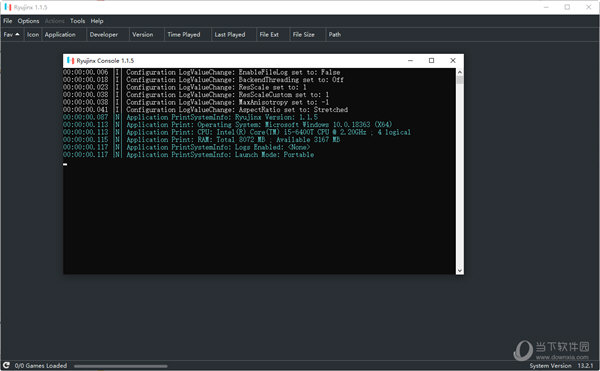Click the 'RAM: Total 8072 MB' console line

click(x=201, y=140)
